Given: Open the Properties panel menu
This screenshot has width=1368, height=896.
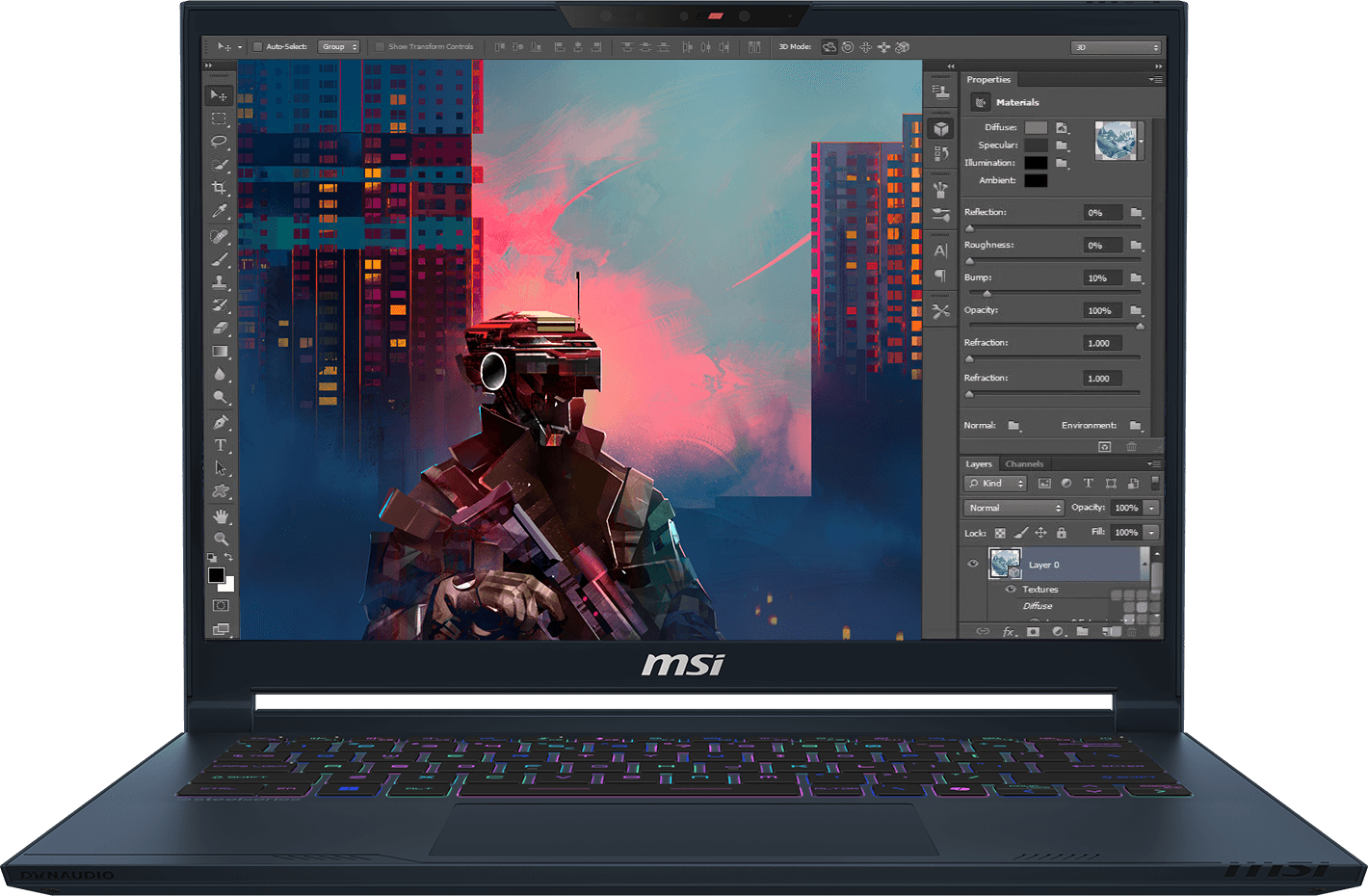Looking at the screenshot, I should [1155, 79].
